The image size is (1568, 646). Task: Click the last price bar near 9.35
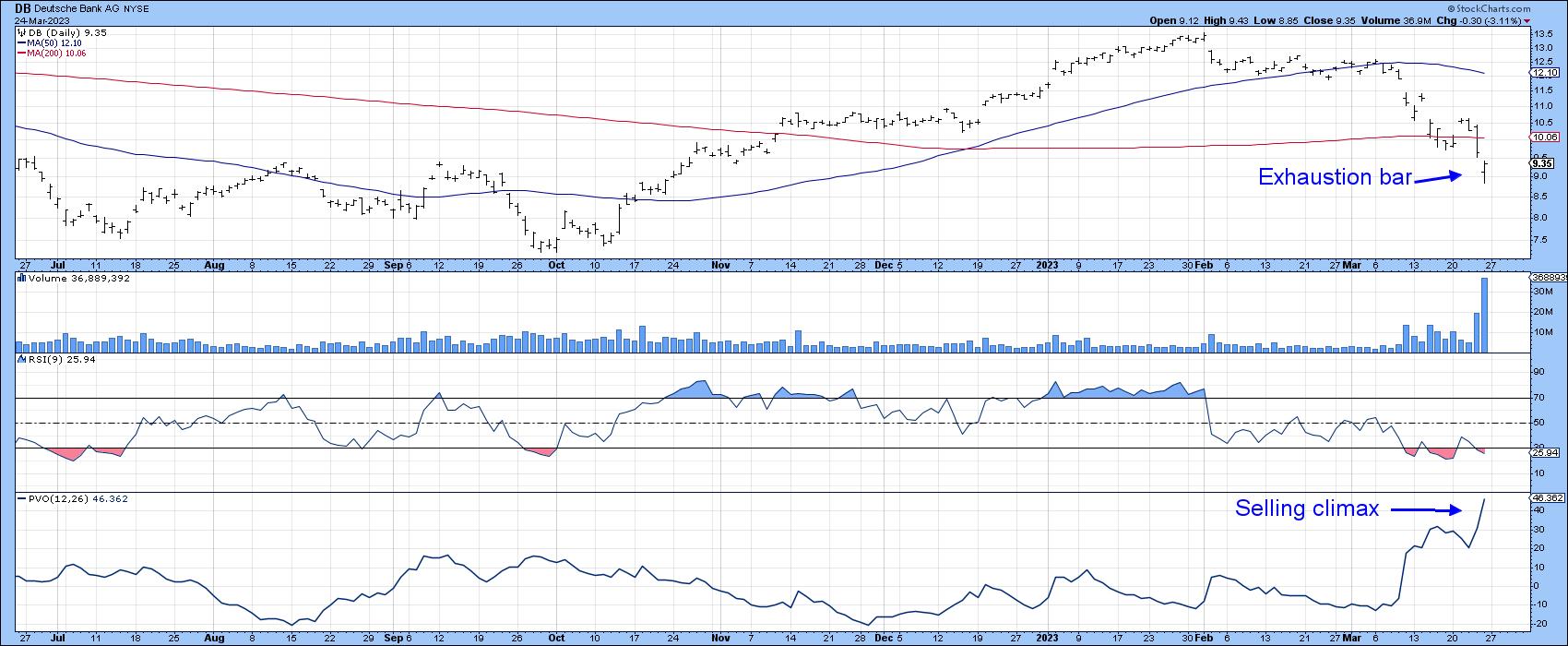pos(1484,171)
